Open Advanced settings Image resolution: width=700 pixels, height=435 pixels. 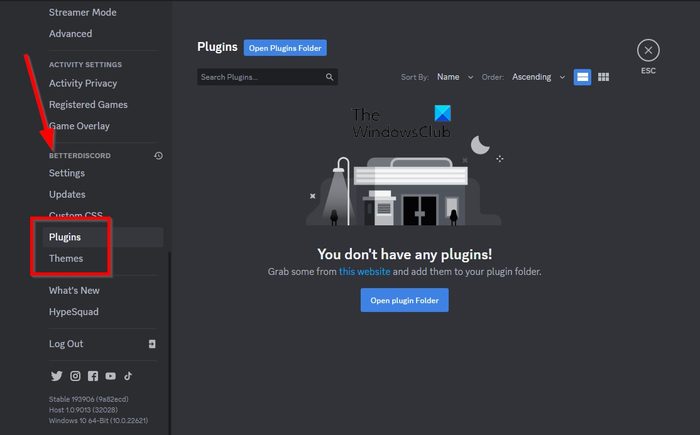[x=71, y=33]
